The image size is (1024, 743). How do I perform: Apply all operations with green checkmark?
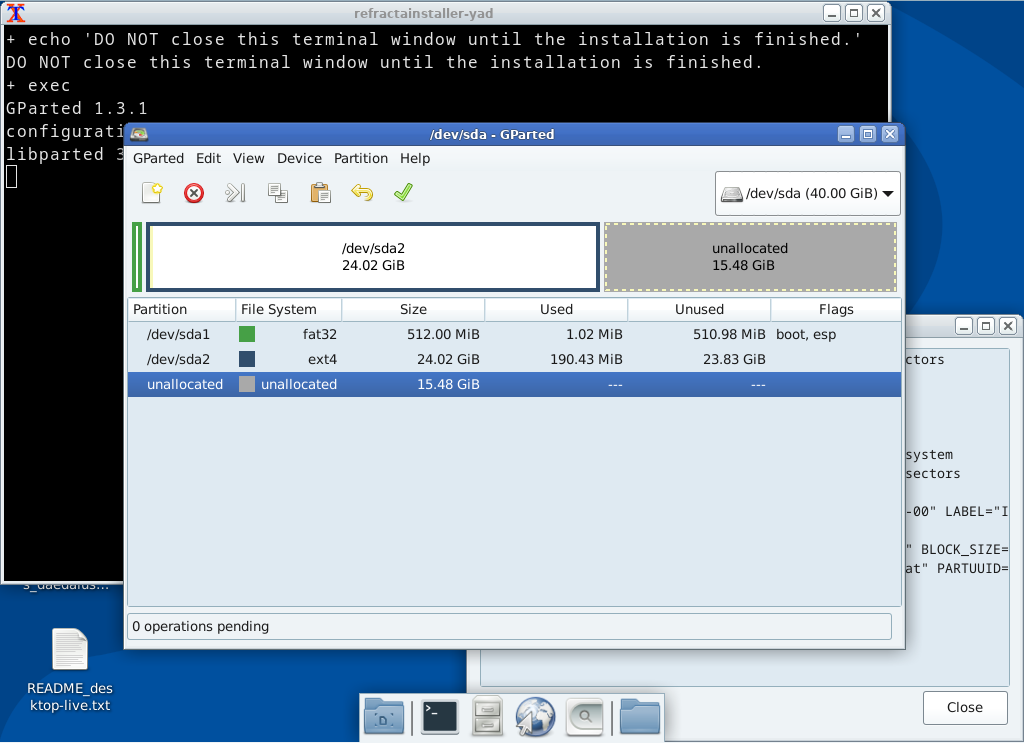403,193
